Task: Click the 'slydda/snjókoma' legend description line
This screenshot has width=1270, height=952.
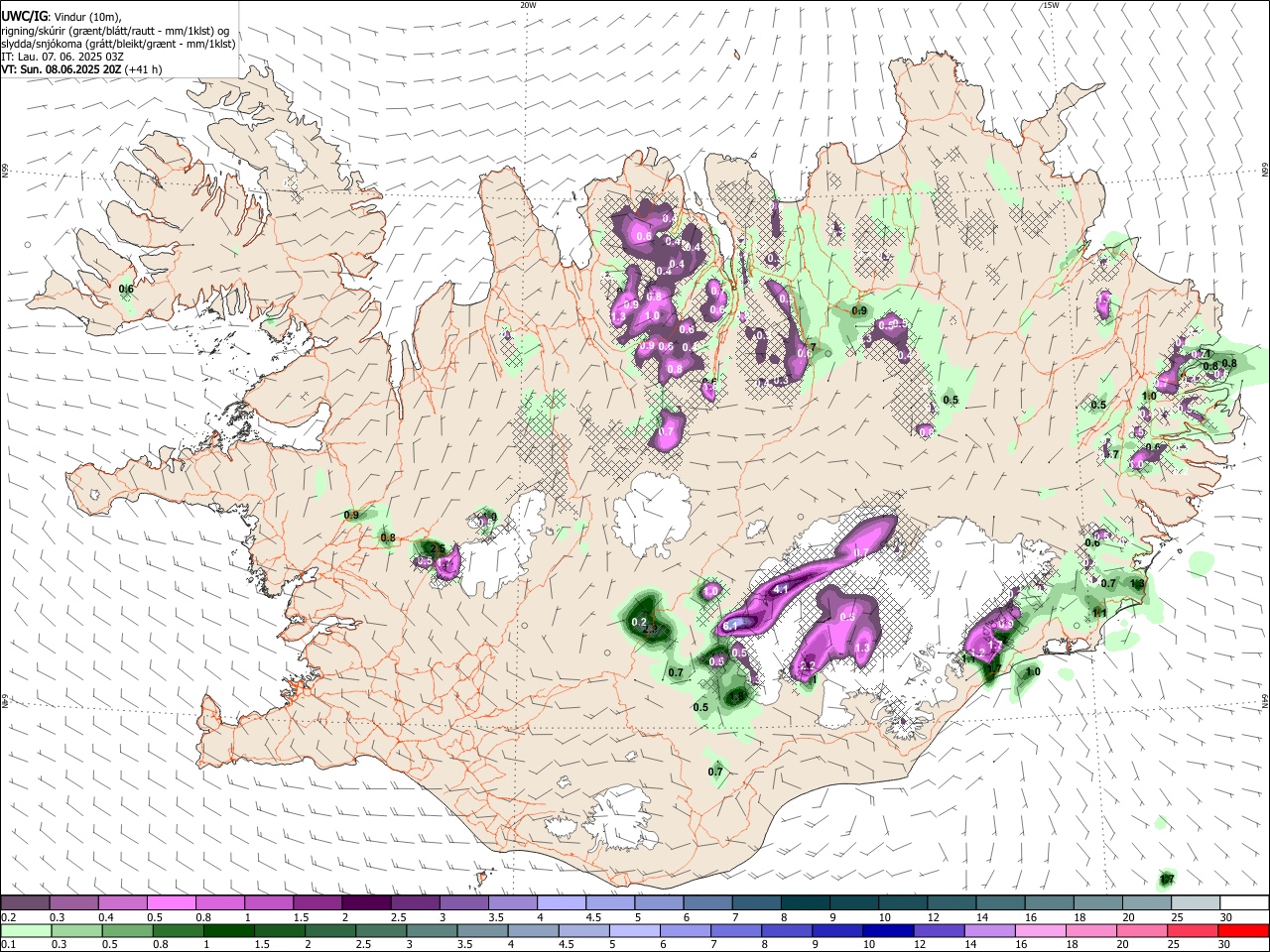Action: pos(118,44)
